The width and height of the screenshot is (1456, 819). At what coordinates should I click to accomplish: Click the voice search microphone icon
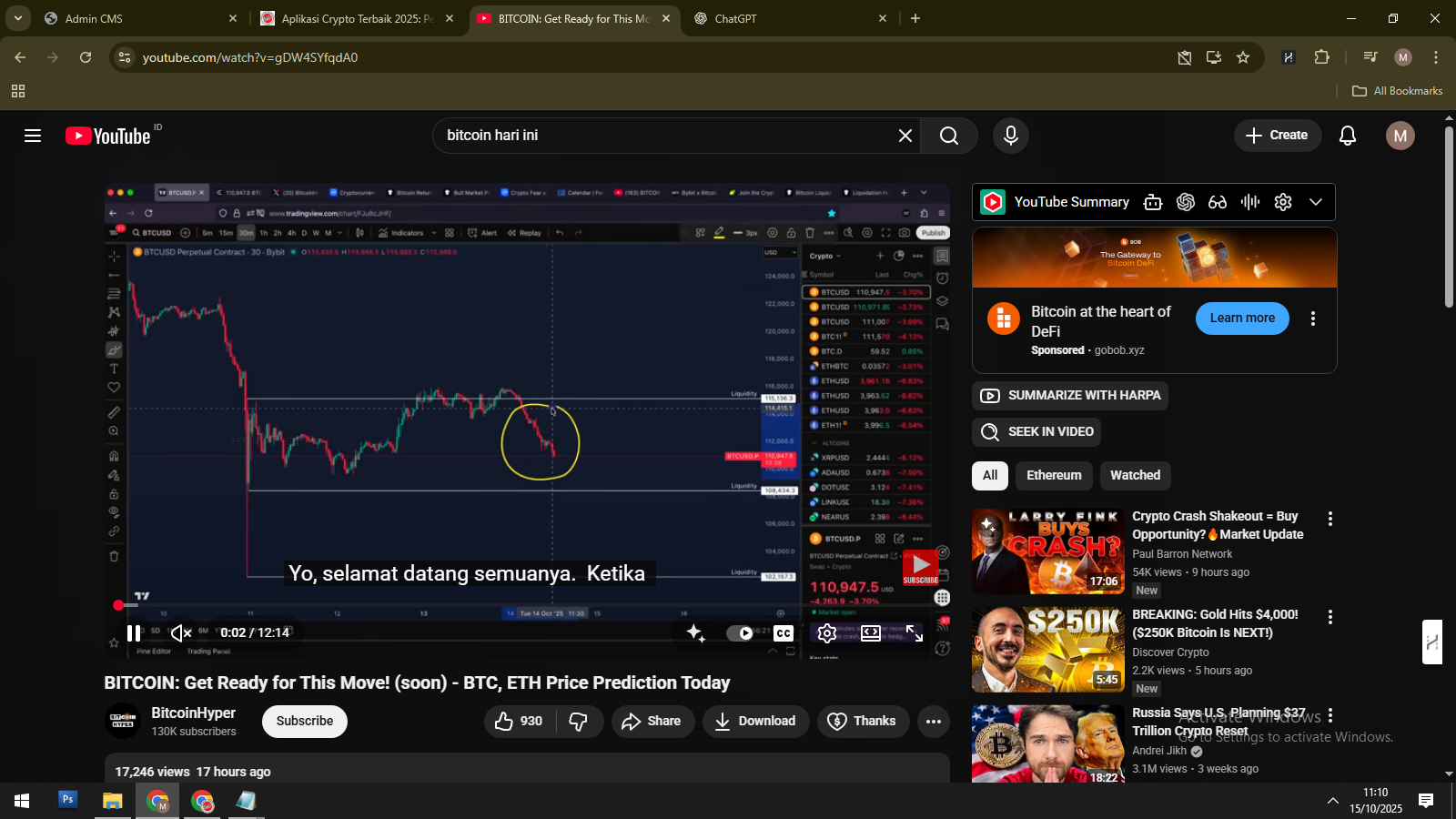(1010, 136)
